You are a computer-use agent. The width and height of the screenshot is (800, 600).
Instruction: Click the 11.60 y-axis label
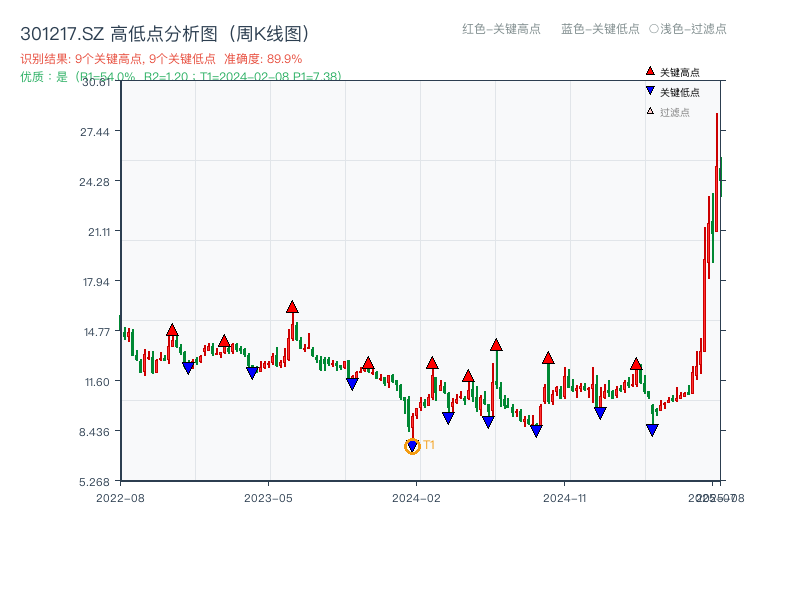point(97,382)
